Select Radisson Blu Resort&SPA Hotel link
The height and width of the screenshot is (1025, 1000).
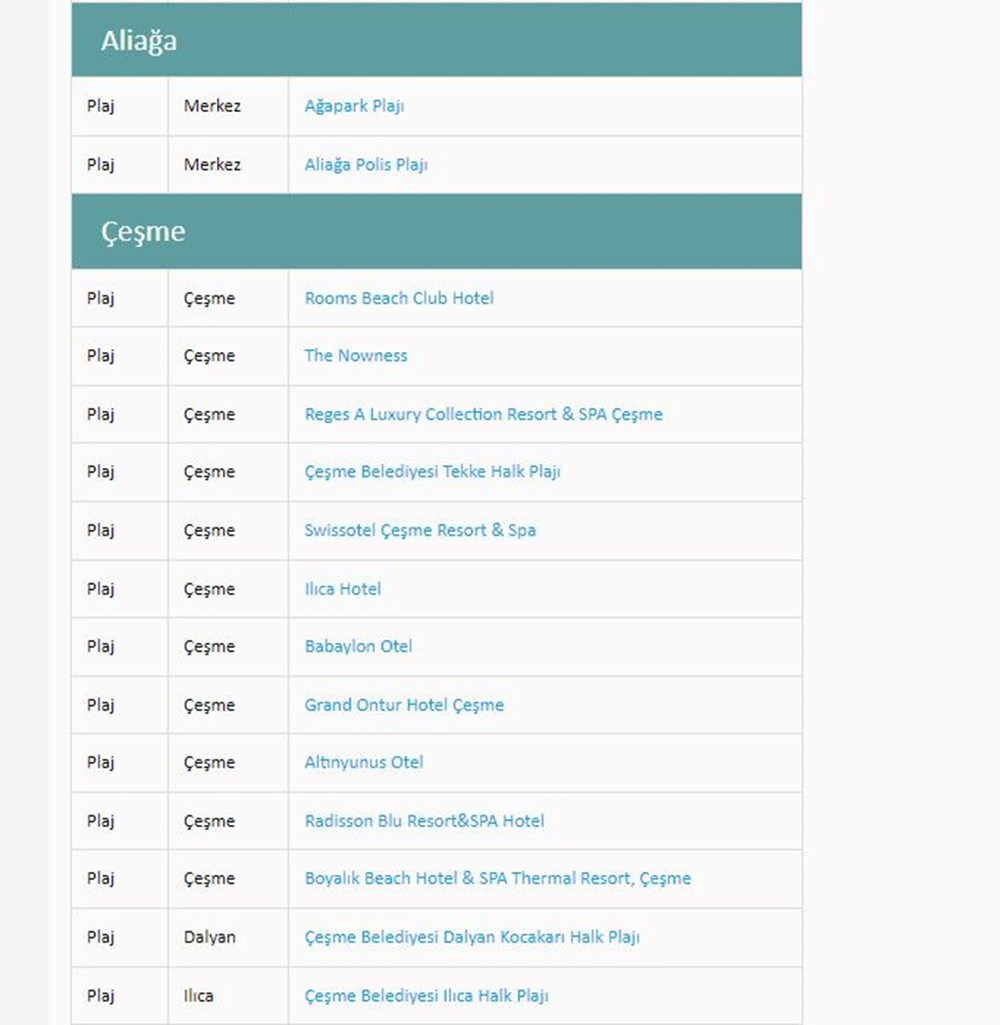point(424,821)
